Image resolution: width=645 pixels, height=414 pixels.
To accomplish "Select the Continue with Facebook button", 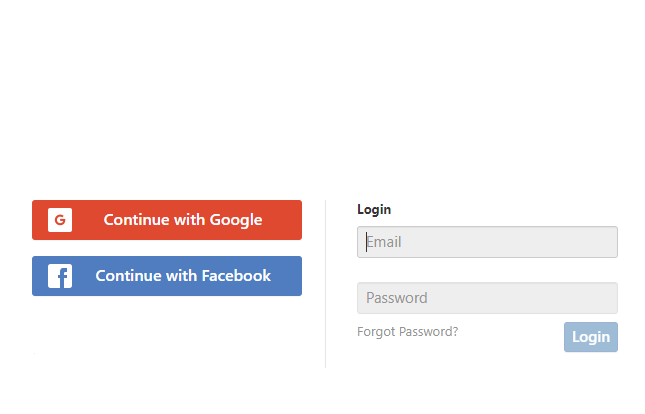I will tap(167, 276).
